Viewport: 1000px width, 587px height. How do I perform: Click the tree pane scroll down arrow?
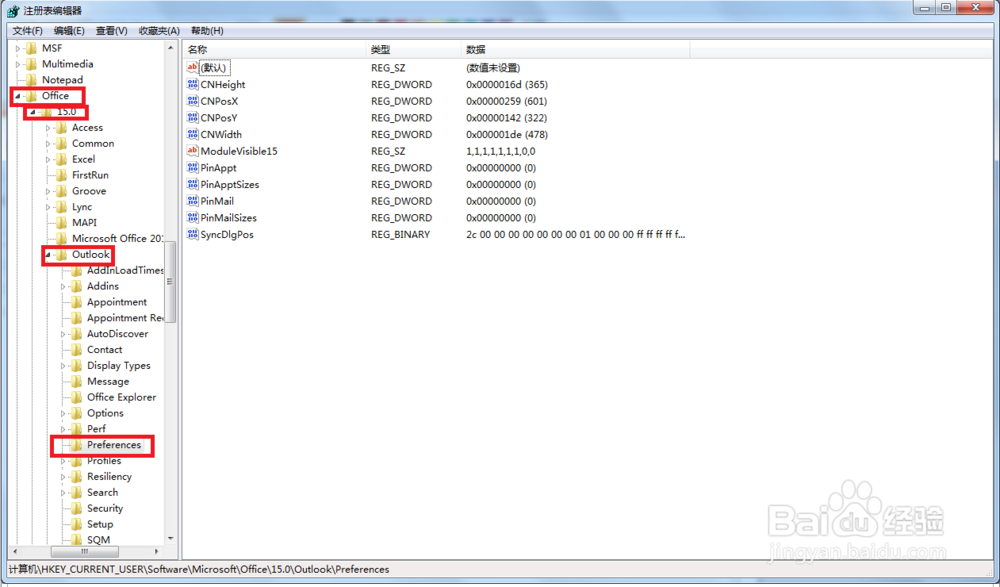[170, 539]
